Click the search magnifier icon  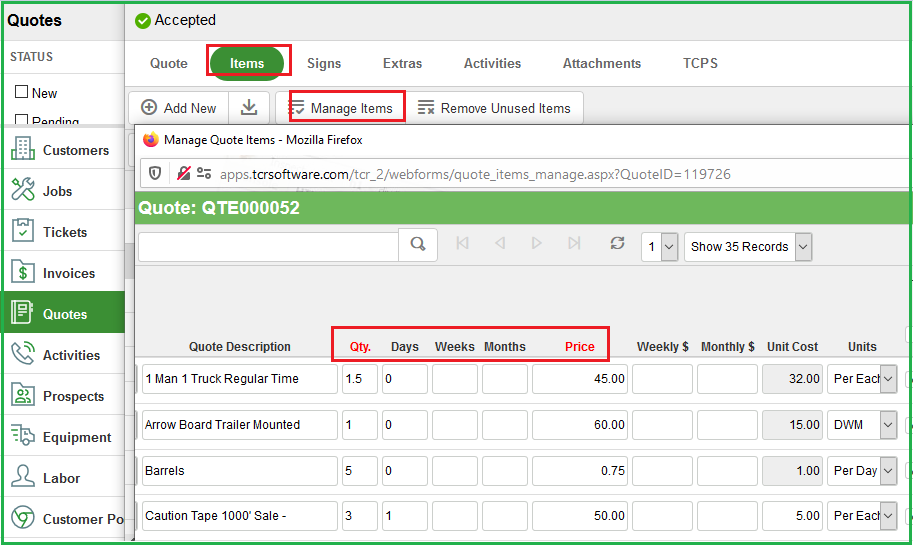[418, 244]
